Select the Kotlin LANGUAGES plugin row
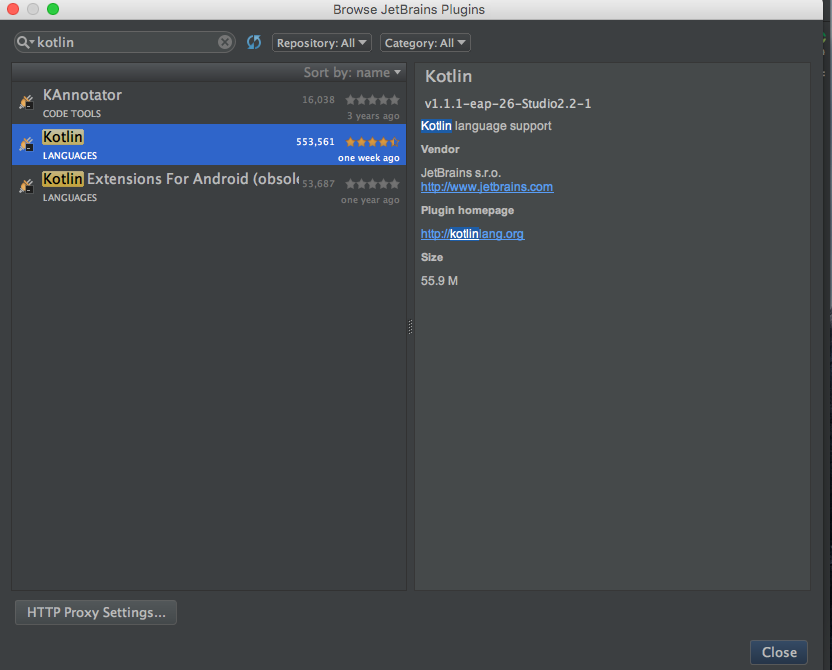Image resolution: width=832 pixels, height=670 pixels. [x=209, y=145]
